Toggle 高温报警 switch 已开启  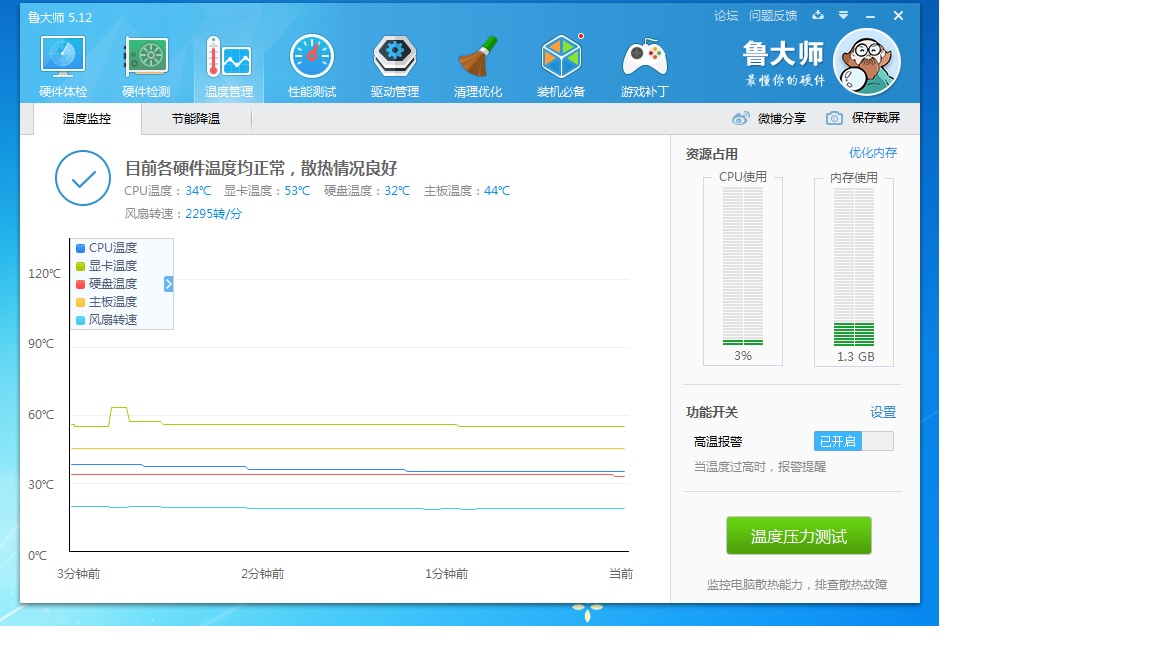tap(854, 441)
